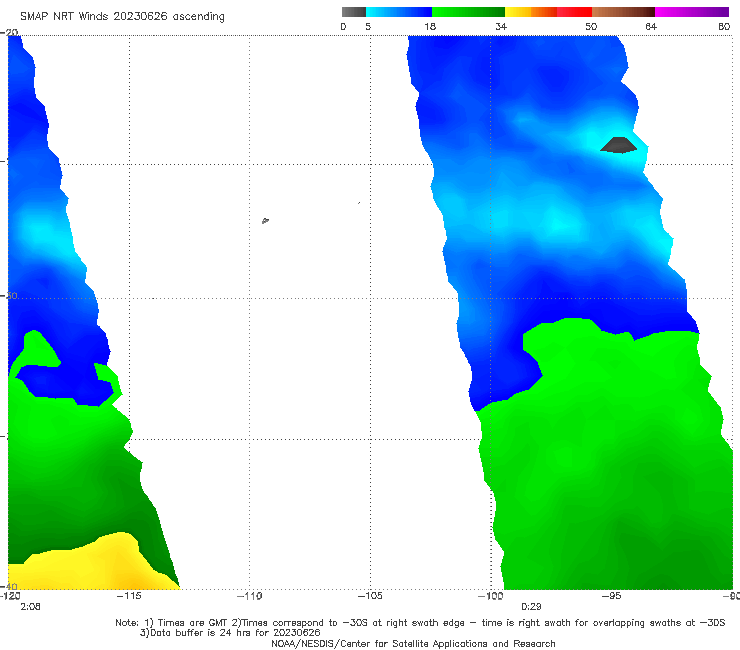Image resolution: width=740 pixels, height=650 pixels.
Task: Click the gray 0-5 segment of the color bar
Action: 353,12
